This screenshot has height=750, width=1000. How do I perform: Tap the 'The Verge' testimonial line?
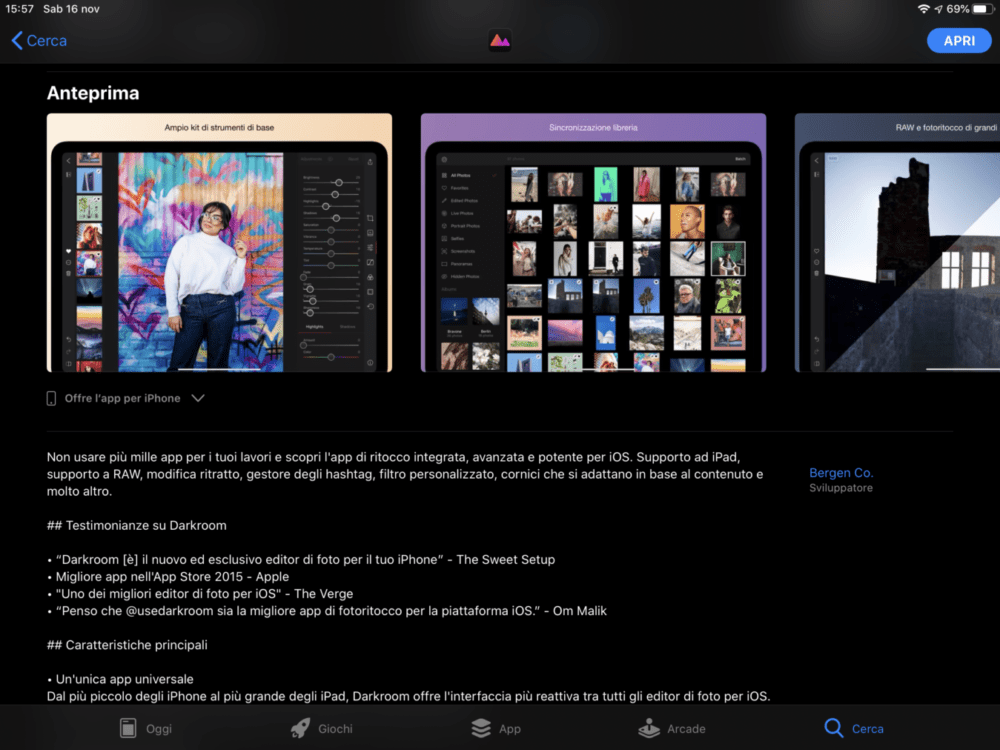[x=200, y=594]
